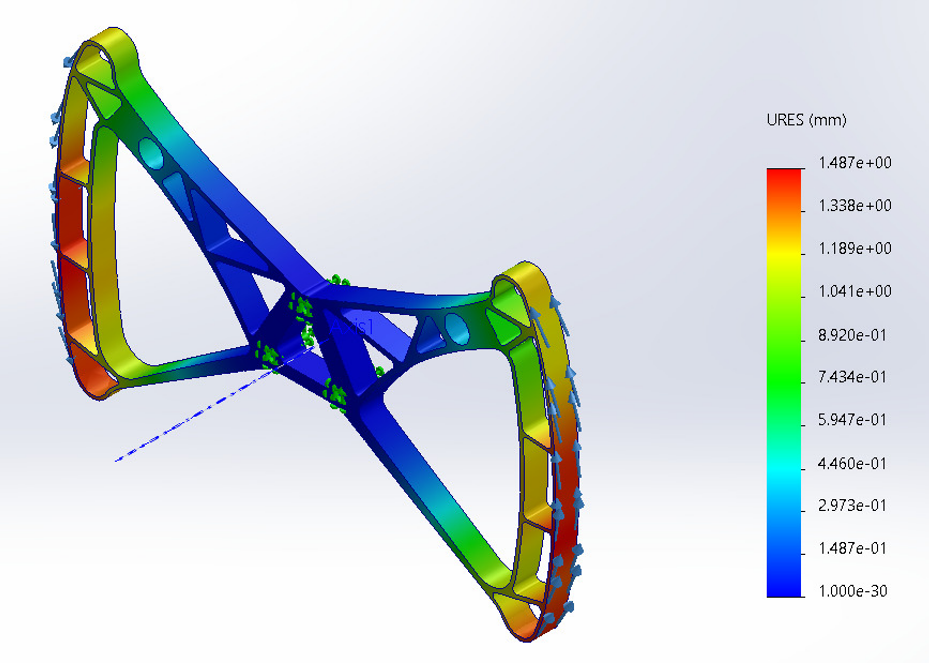Screen dimensions: 929x663
Task: Select the 7.434e-01 legend label
Action: click(854, 378)
